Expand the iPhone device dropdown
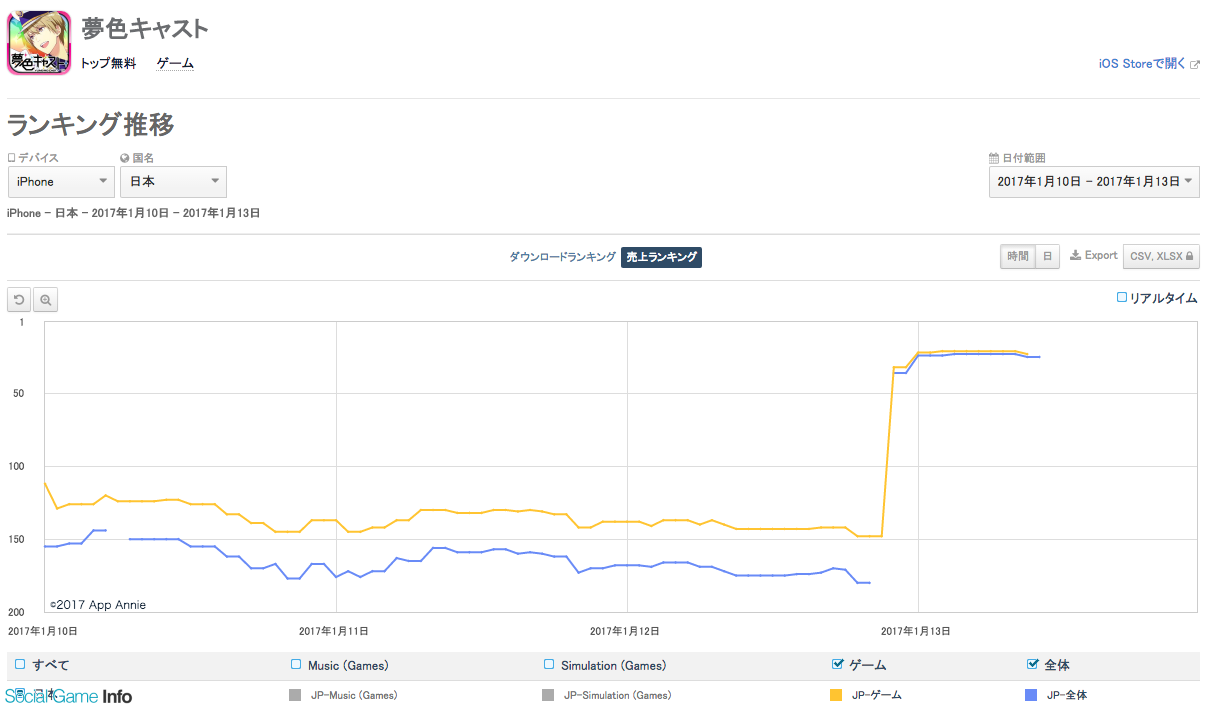Image resolution: width=1206 pixels, height=709 pixels. point(61,182)
